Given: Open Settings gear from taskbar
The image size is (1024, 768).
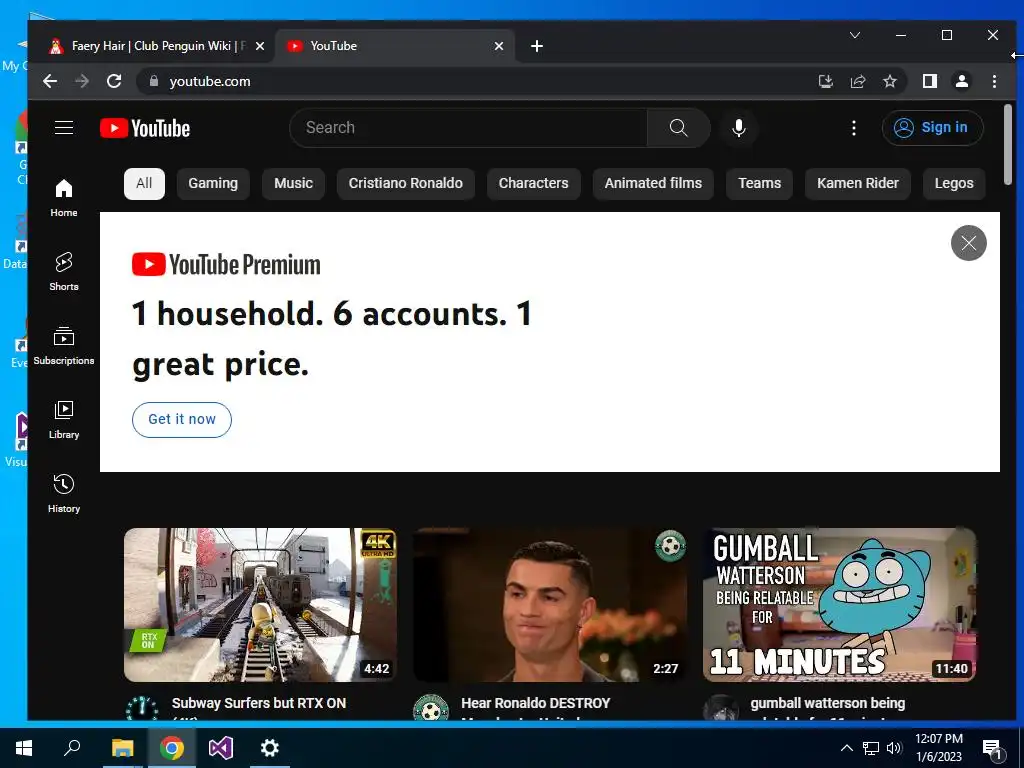Looking at the screenshot, I should [270, 748].
